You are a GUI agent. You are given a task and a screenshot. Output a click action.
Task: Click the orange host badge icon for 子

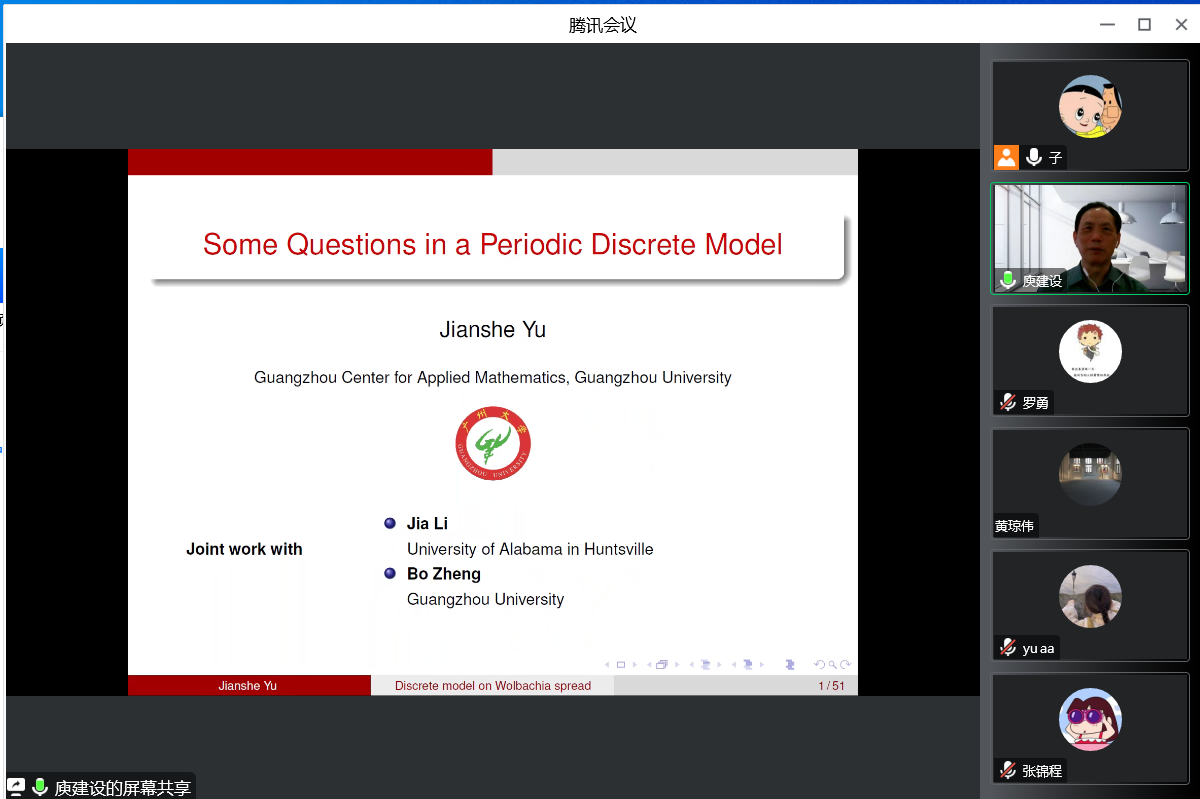[x=1006, y=157]
